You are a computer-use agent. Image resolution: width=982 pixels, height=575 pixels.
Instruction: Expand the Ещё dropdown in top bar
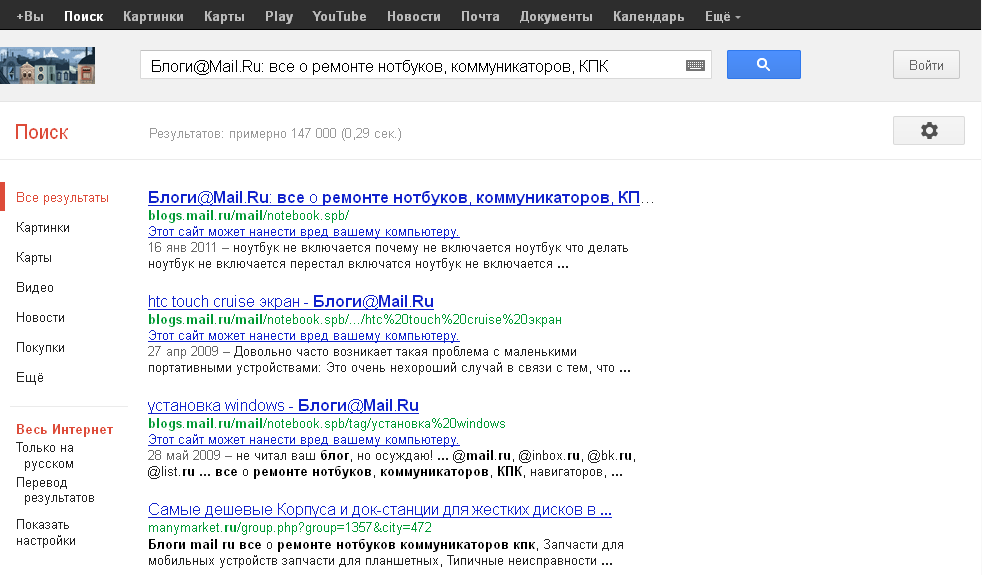[x=723, y=17]
